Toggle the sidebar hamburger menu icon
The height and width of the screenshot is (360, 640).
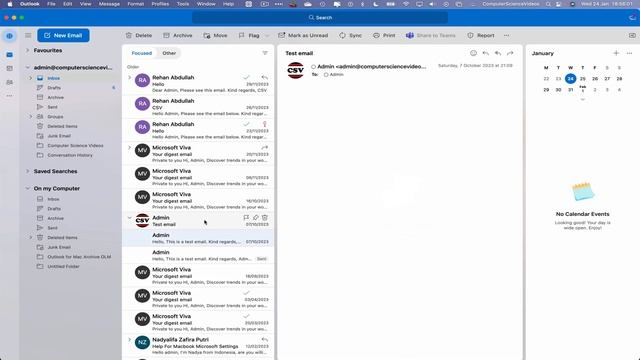28,36
